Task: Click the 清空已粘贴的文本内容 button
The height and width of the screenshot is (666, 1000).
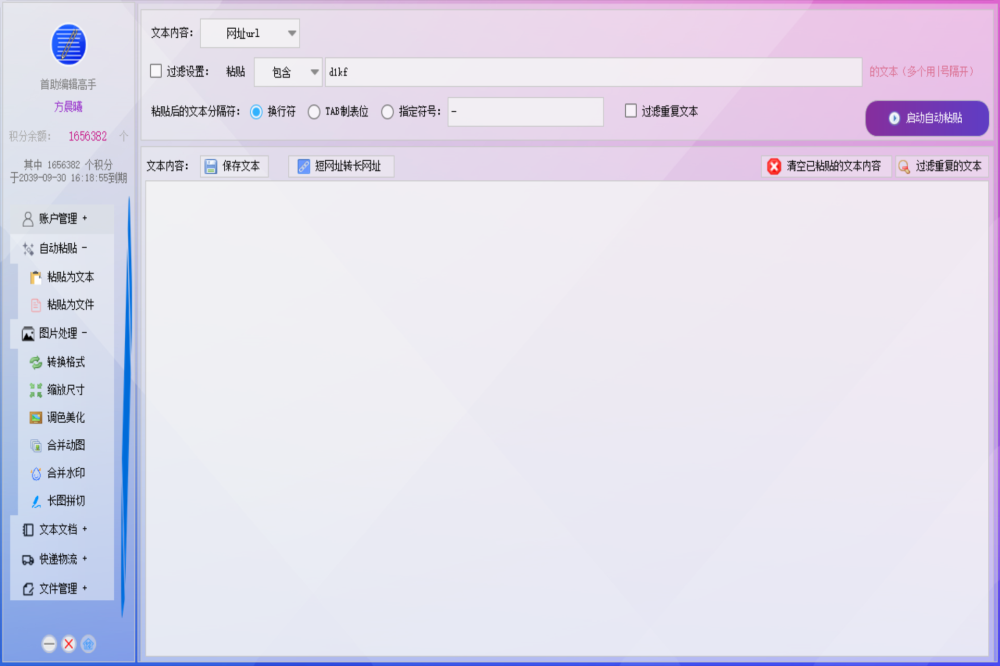Action: (x=825, y=166)
